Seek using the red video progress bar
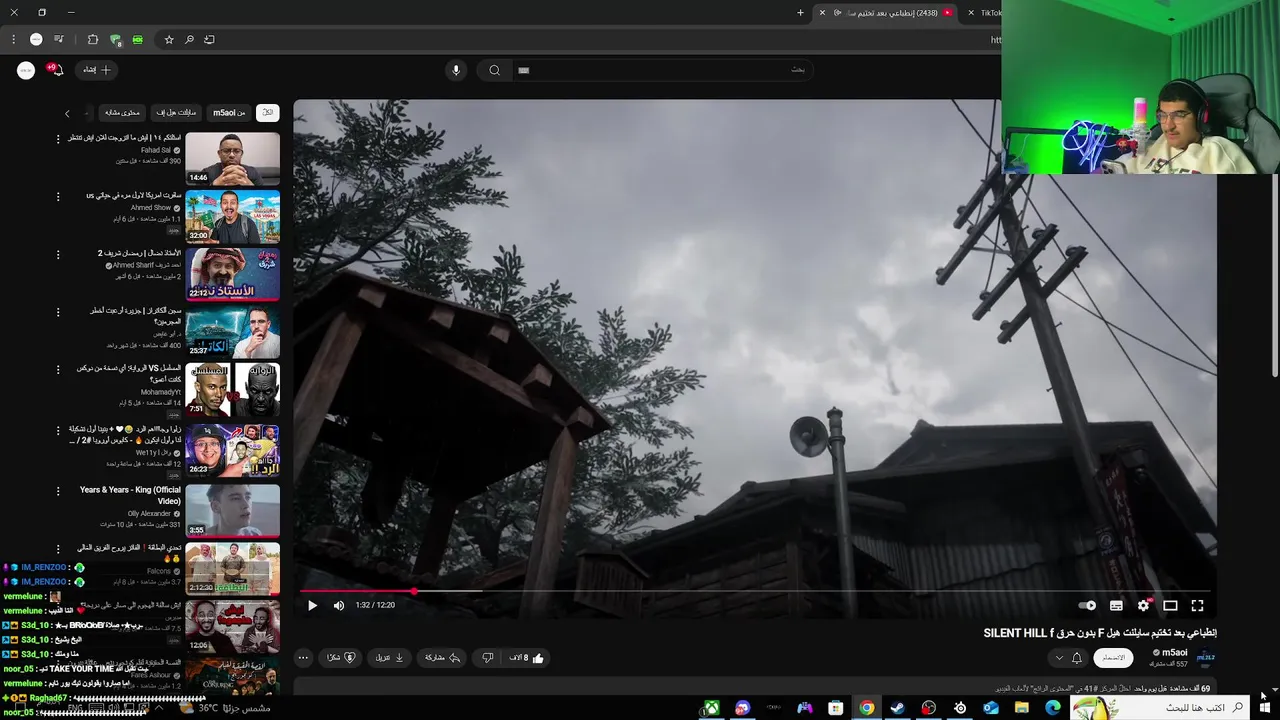Image resolution: width=1280 pixels, height=720 pixels. point(755,591)
